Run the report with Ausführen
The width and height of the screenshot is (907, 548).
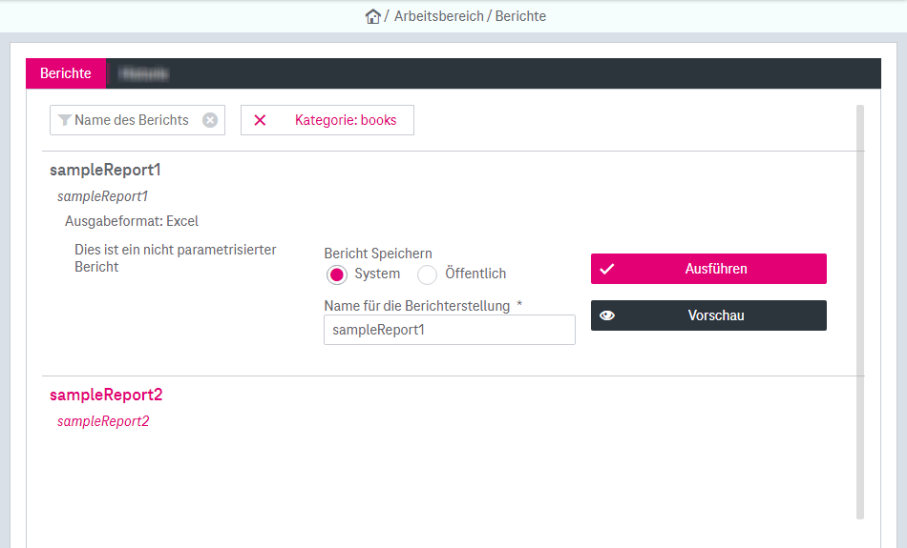[x=715, y=269]
